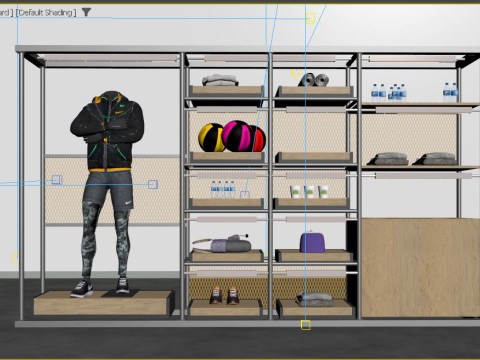
Task: Select the wooden platform under the mannequin
Action: [x=103, y=303]
